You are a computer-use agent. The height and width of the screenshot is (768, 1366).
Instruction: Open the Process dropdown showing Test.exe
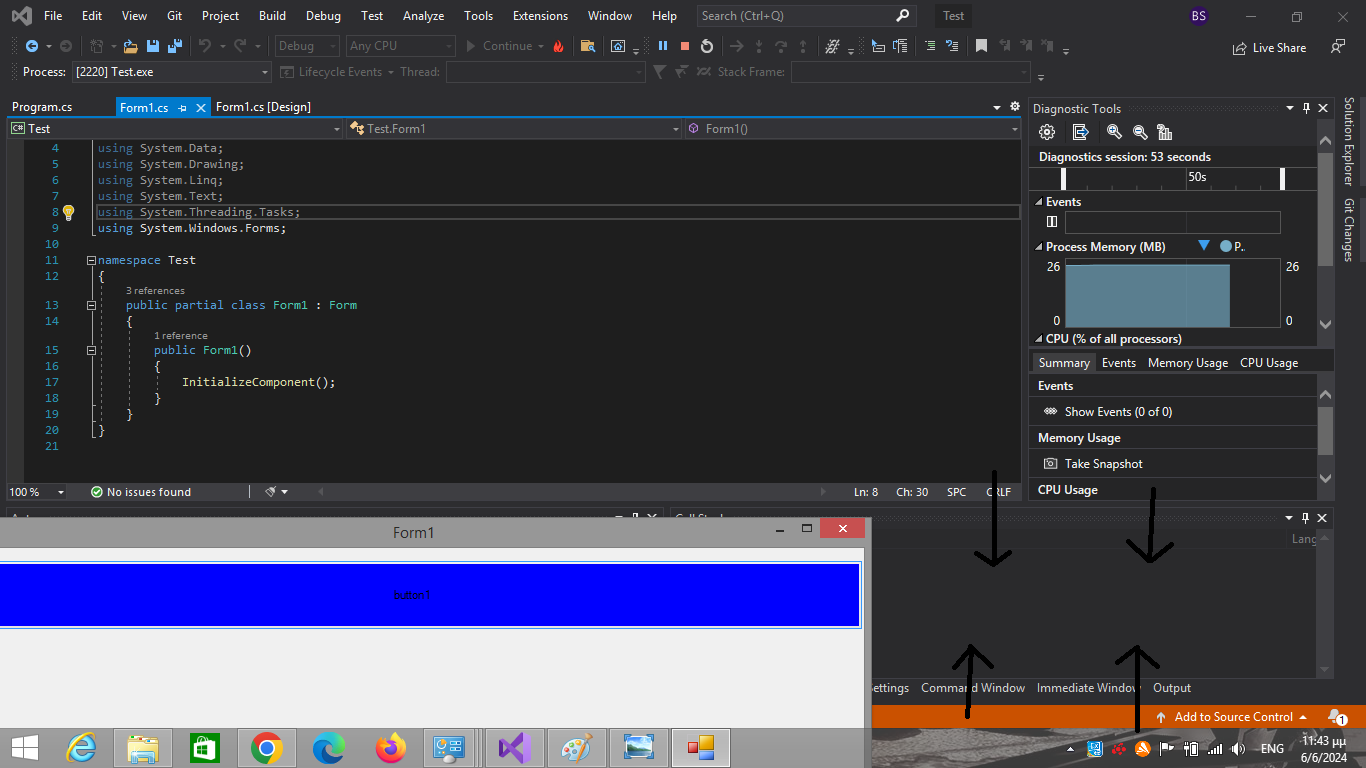click(265, 72)
